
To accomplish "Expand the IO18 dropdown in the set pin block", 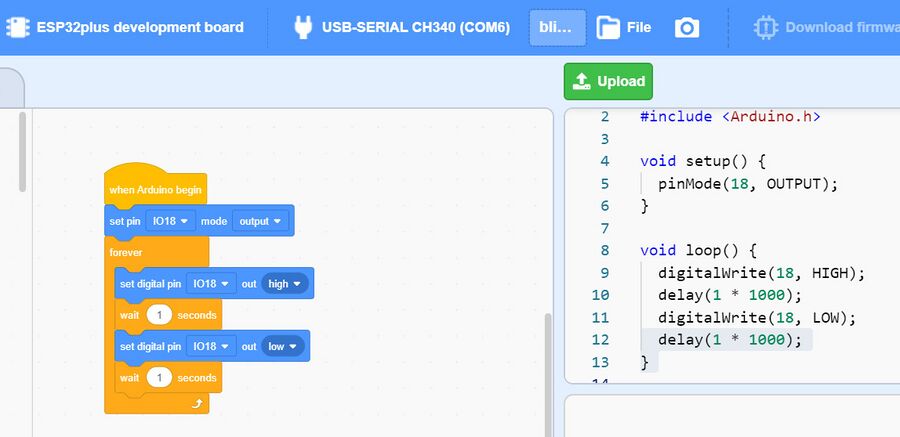I will point(172,221).
